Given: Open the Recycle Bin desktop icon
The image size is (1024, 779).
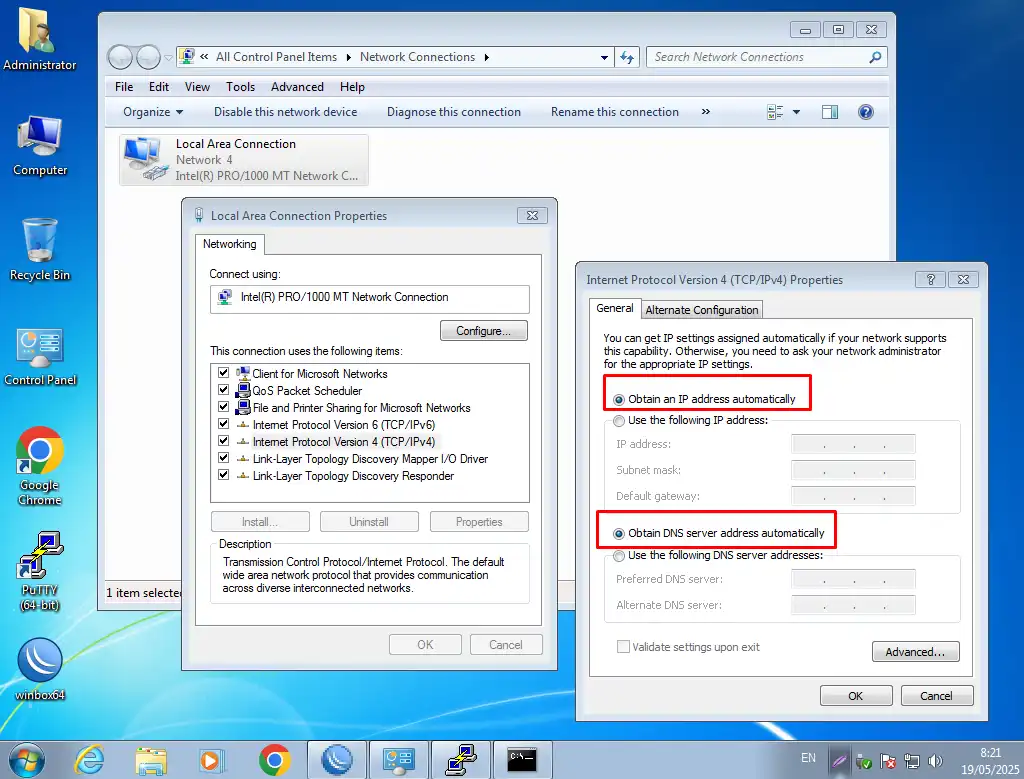Looking at the screenshot, I should tap(40, 244).
